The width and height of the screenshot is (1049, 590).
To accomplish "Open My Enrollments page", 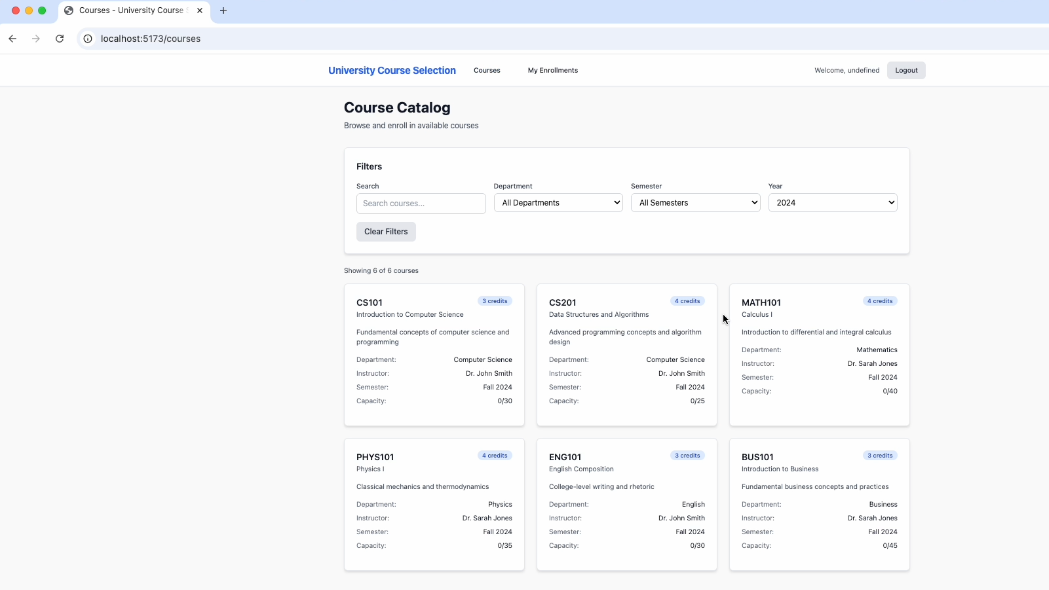I will [x=552, y=71].
